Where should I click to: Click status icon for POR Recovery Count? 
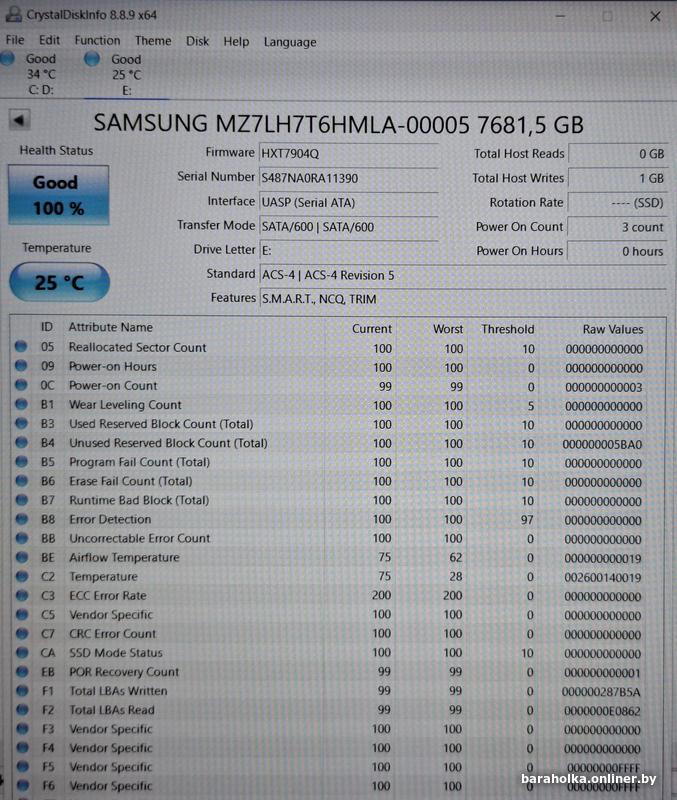point(22,671)
